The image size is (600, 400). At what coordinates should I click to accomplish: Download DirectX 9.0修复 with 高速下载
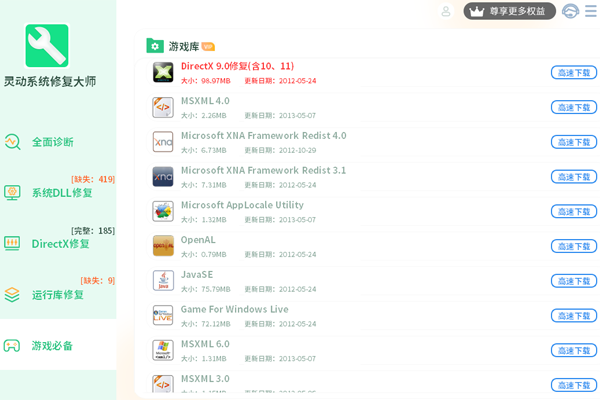pos(574,72)
